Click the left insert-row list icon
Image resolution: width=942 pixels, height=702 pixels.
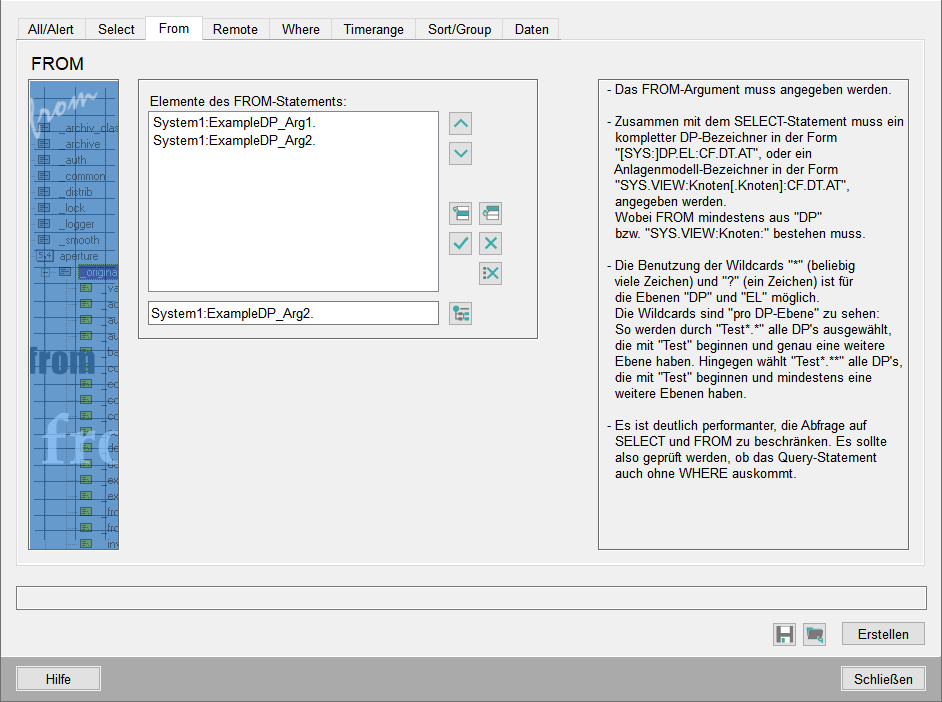(460, 213)
